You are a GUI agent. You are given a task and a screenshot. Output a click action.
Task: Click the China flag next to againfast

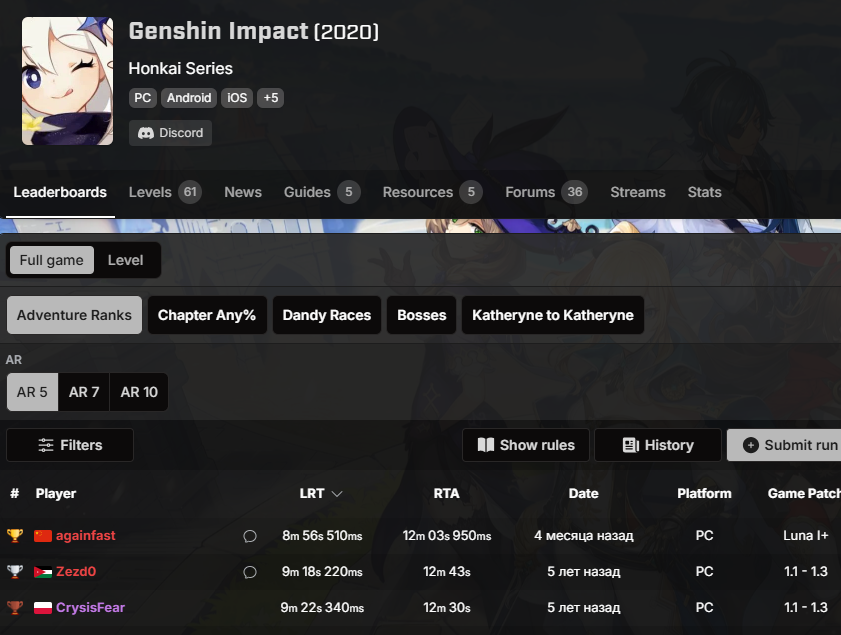43,536
